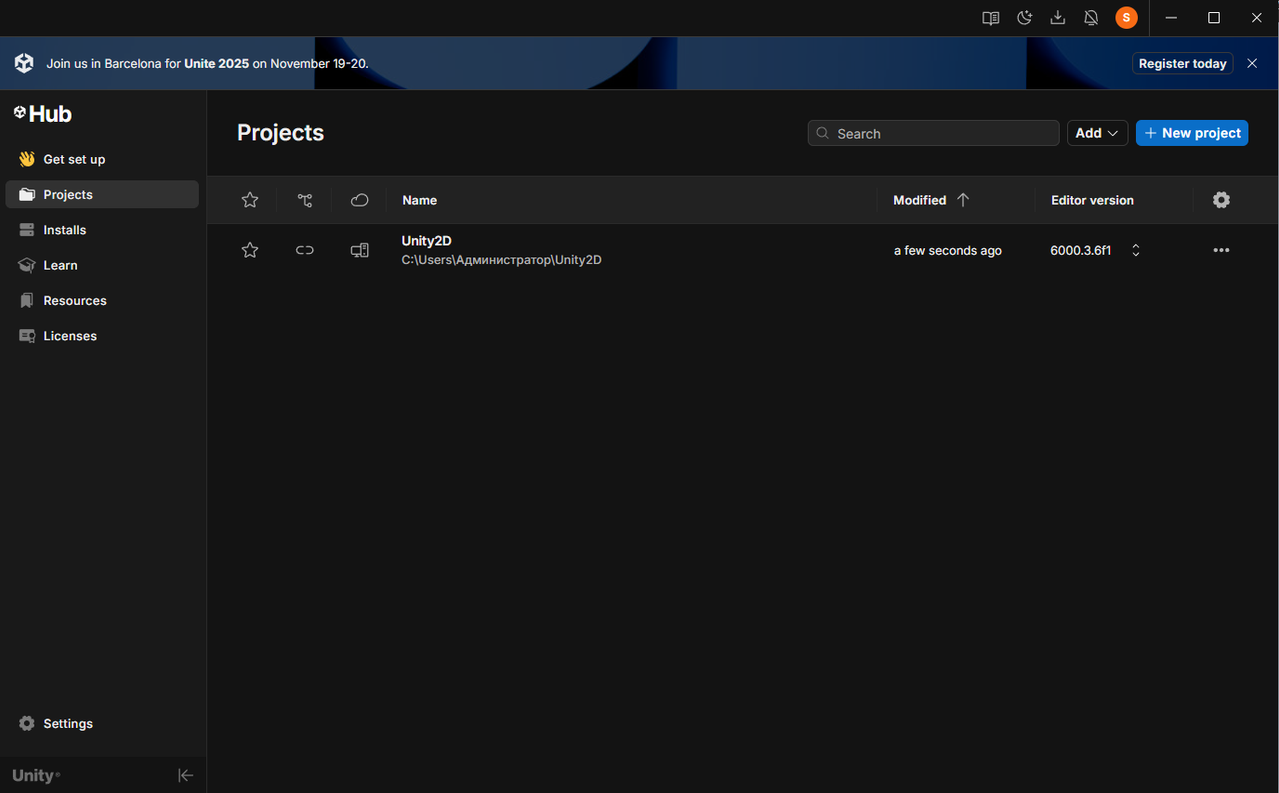Open the orange S account avatar

click(1126, 18)
